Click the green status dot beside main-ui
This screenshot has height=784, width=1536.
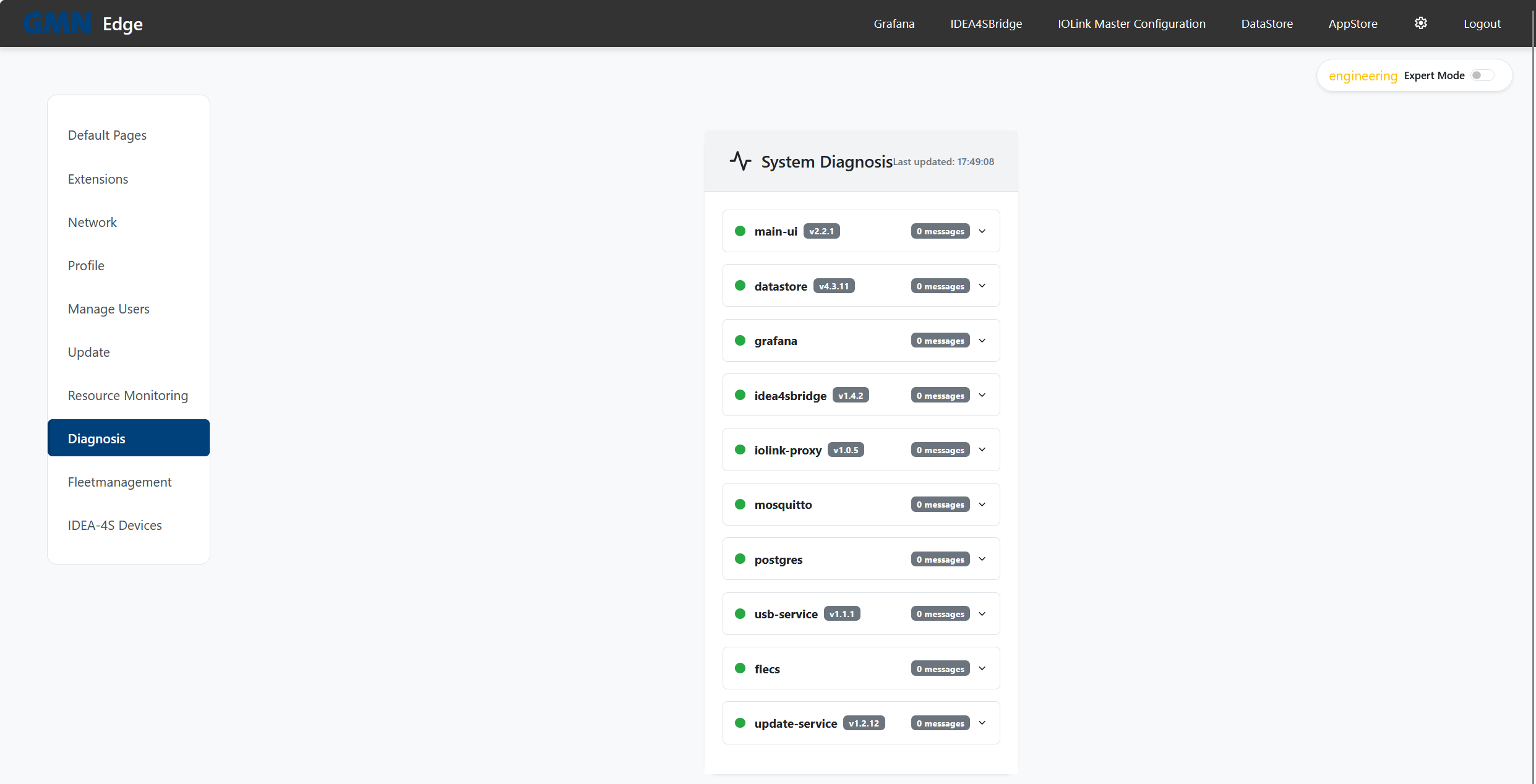click(x=740, y=231)
